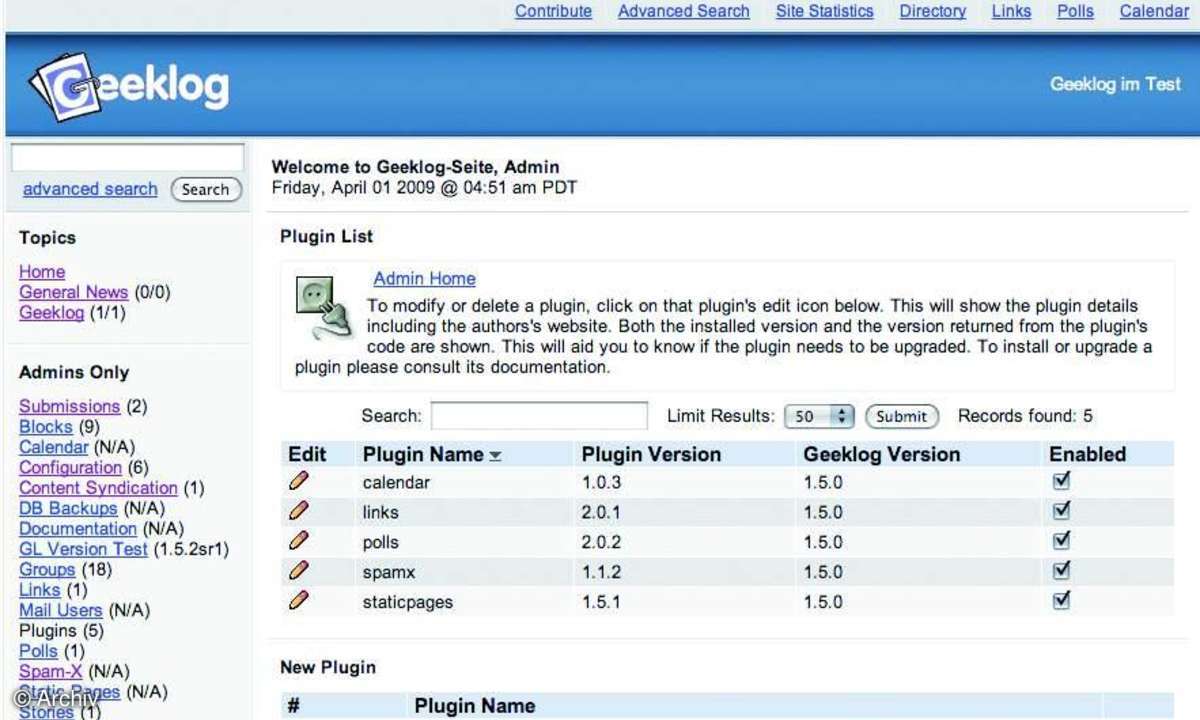
Task: Disable the staticpages plugin checkbox
Action: (1062, 601)
